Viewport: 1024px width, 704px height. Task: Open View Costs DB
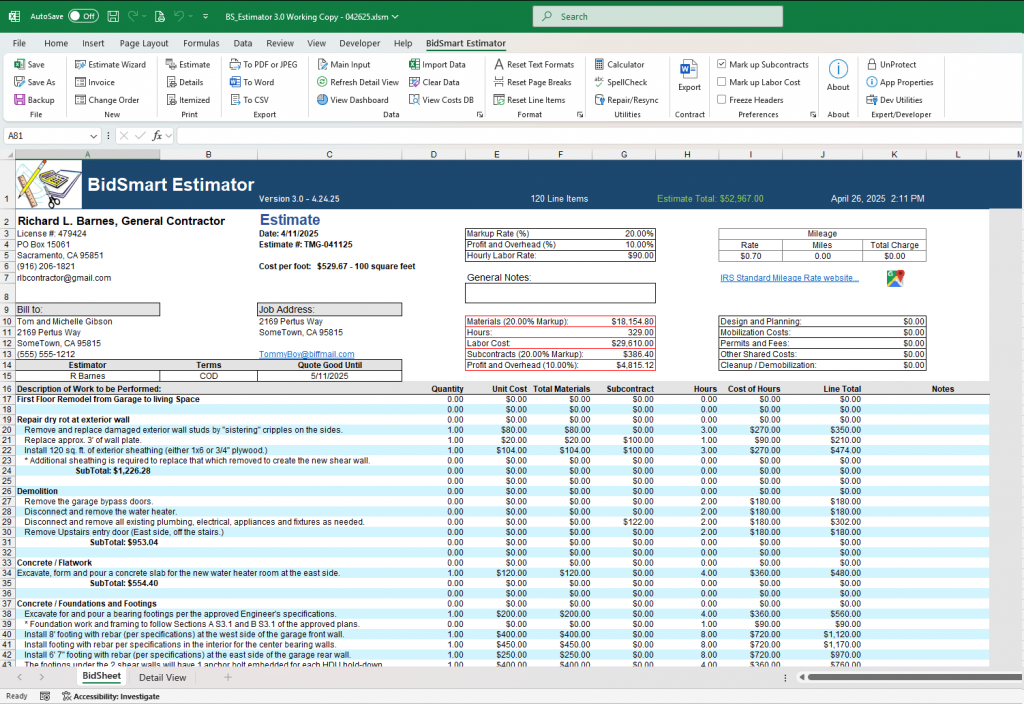coord(441,100)
